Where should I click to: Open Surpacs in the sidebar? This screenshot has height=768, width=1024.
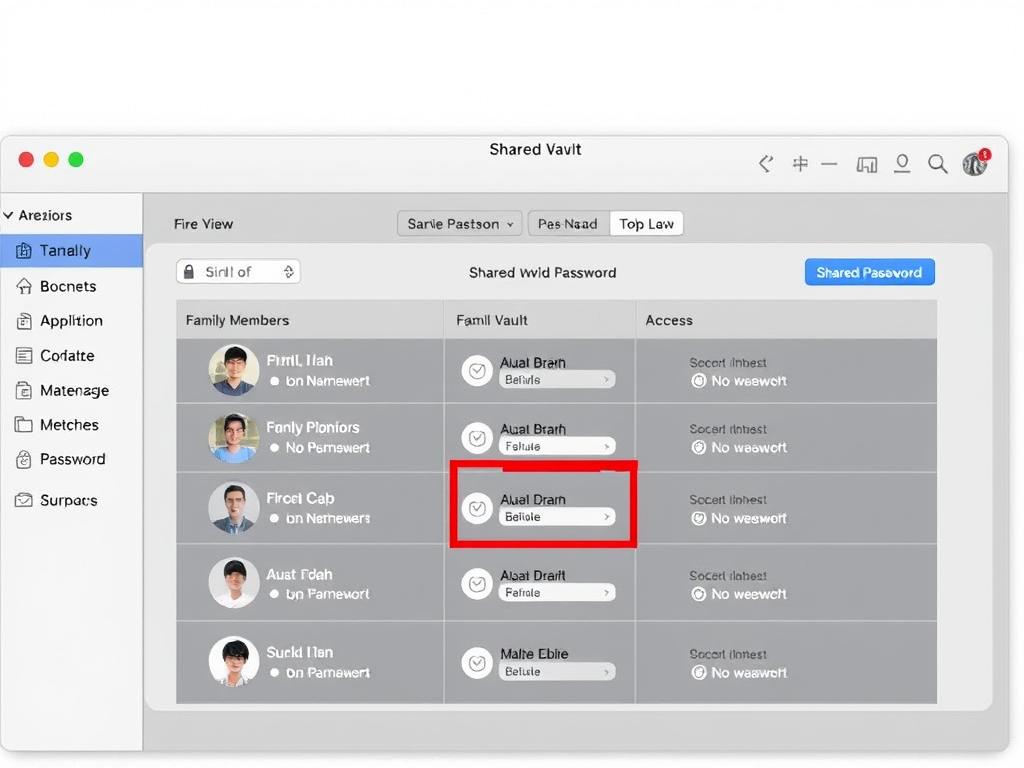[x=71, y=500]
